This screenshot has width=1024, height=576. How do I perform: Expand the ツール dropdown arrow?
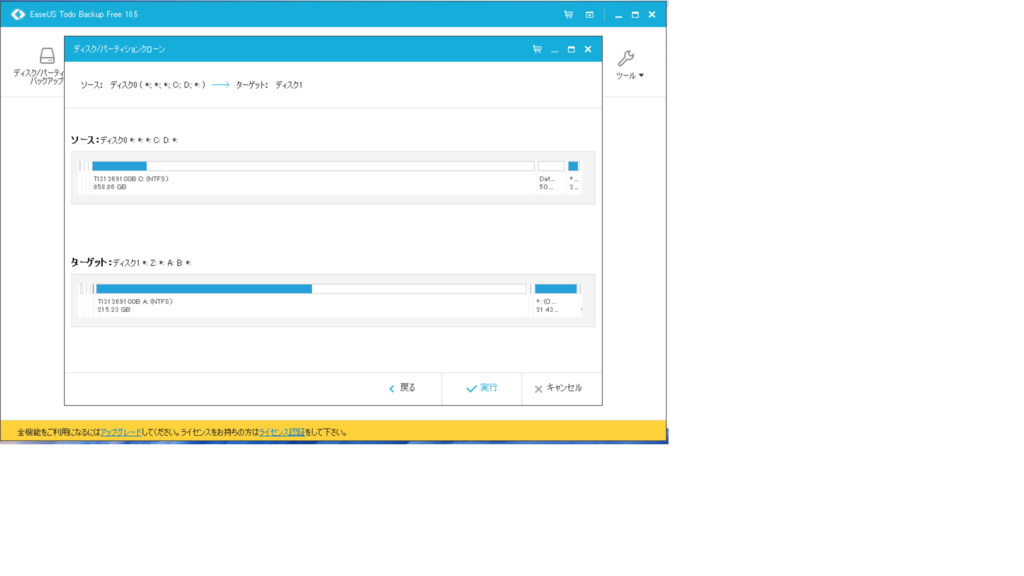641,76
